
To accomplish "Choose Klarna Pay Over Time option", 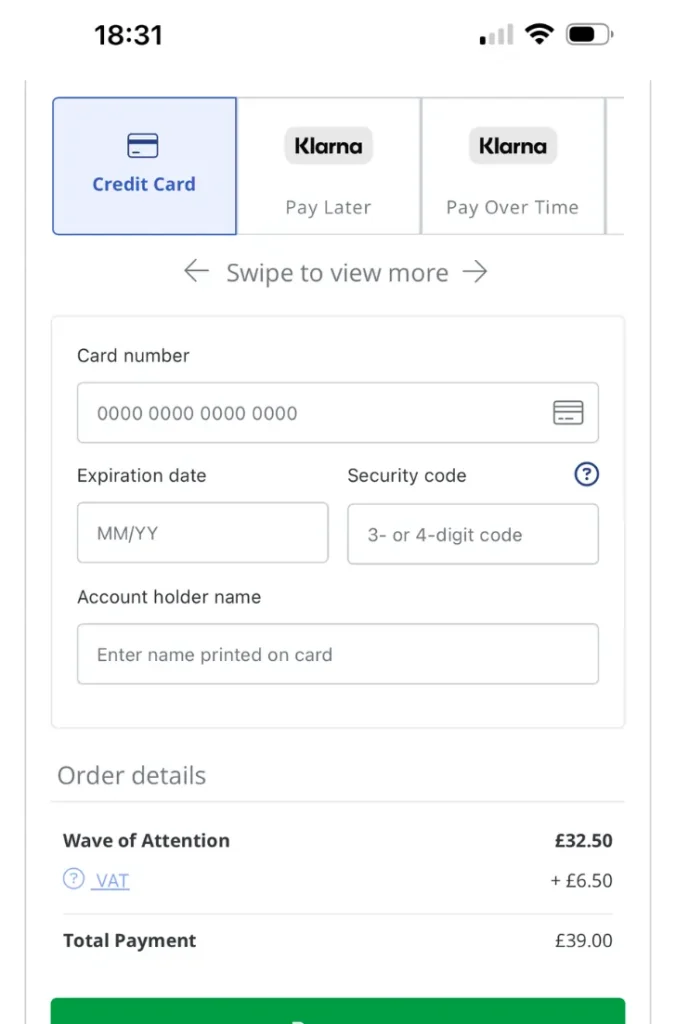I will tap(512, 167).
